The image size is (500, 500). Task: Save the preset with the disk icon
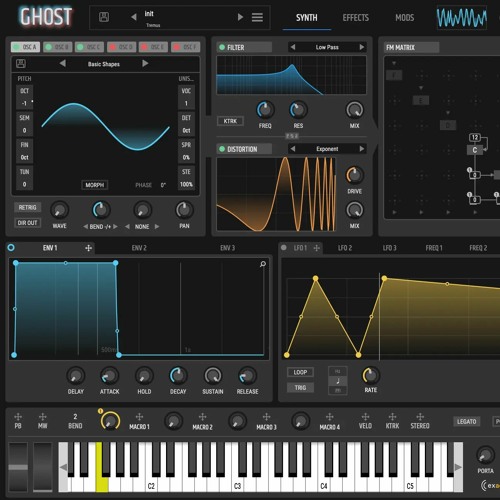pyautogui.click(x=104, y=17)
